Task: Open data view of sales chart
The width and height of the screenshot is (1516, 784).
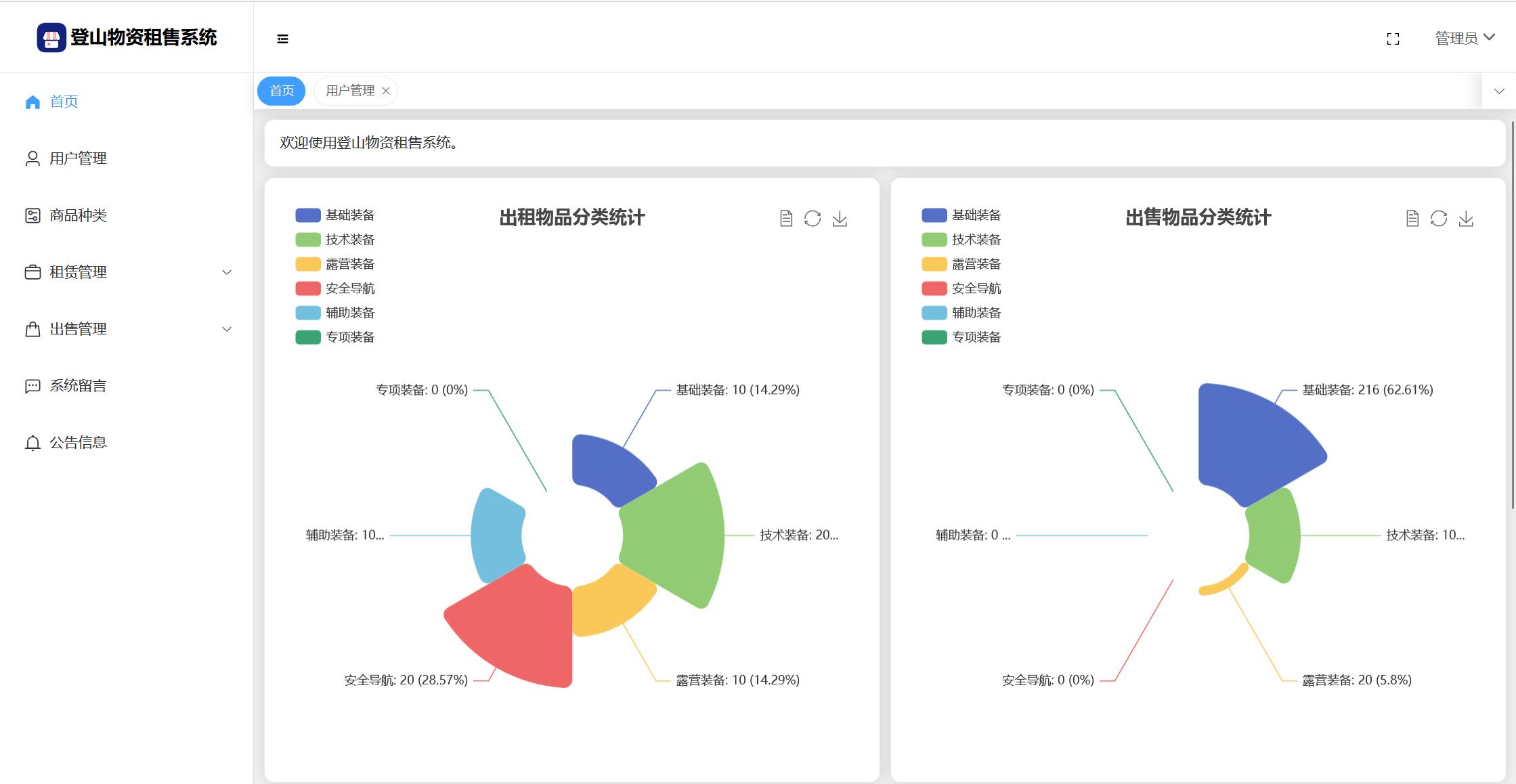Action: (1412, 219)
